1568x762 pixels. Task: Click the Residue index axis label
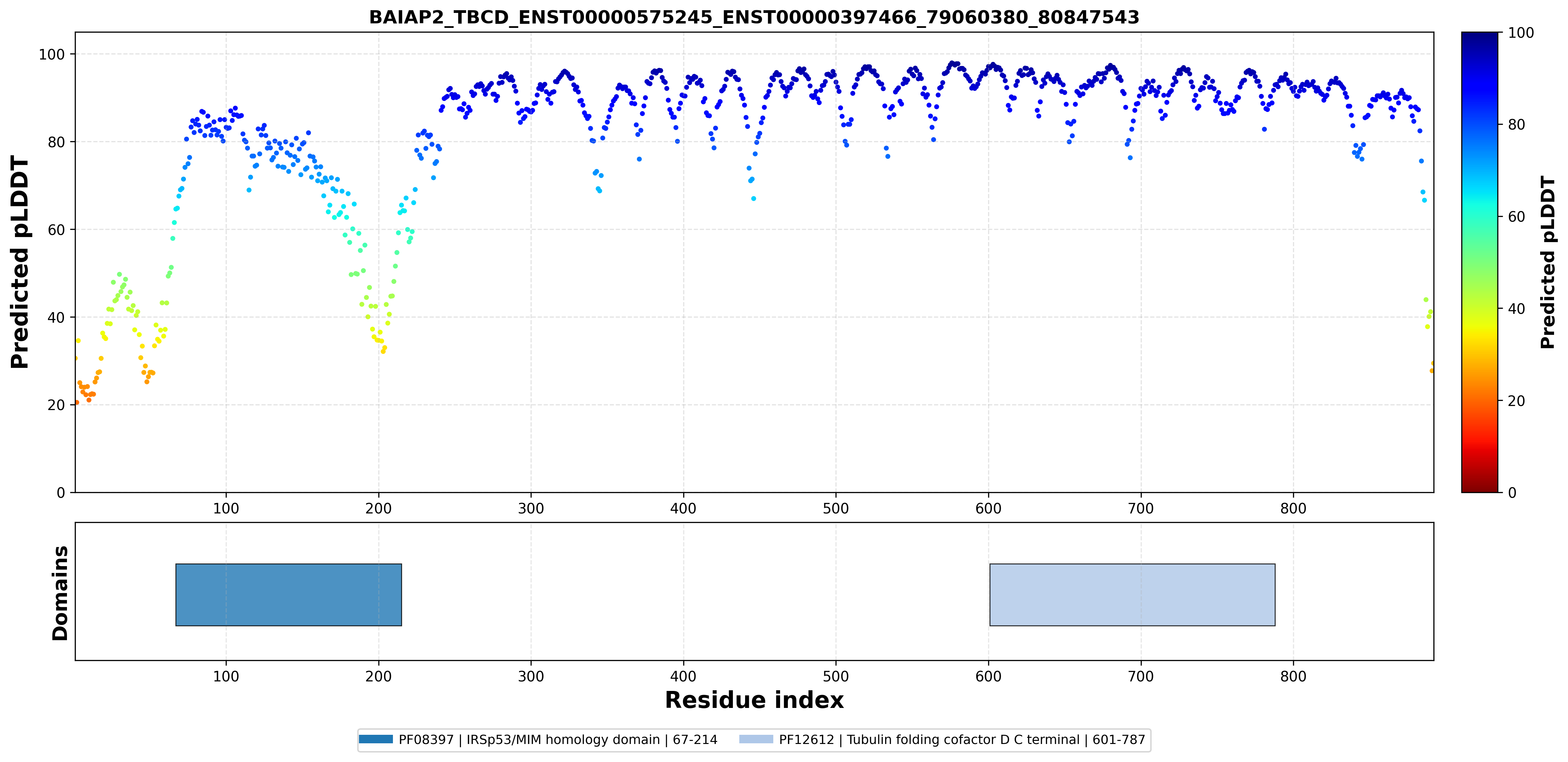(x=754, y=700)
